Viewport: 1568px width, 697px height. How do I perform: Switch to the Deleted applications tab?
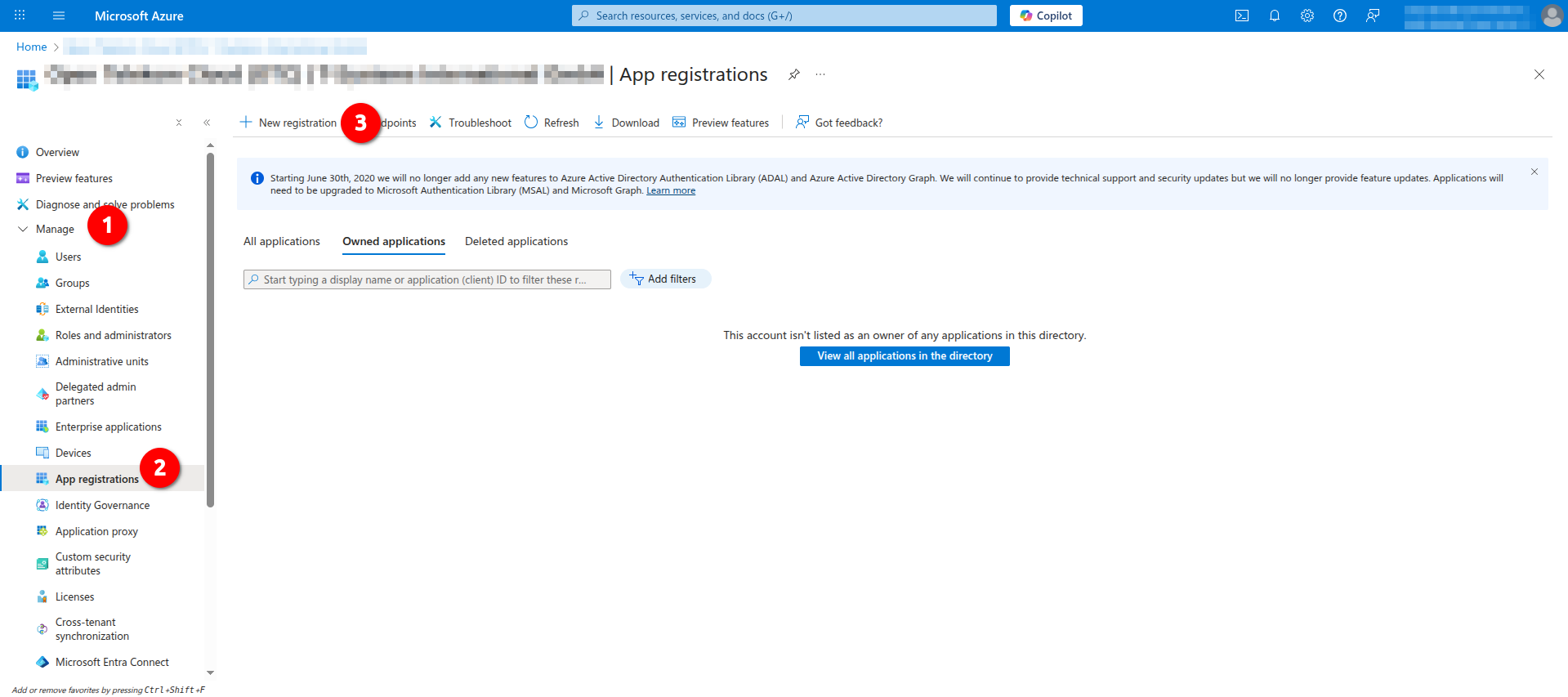click(516, 241)
